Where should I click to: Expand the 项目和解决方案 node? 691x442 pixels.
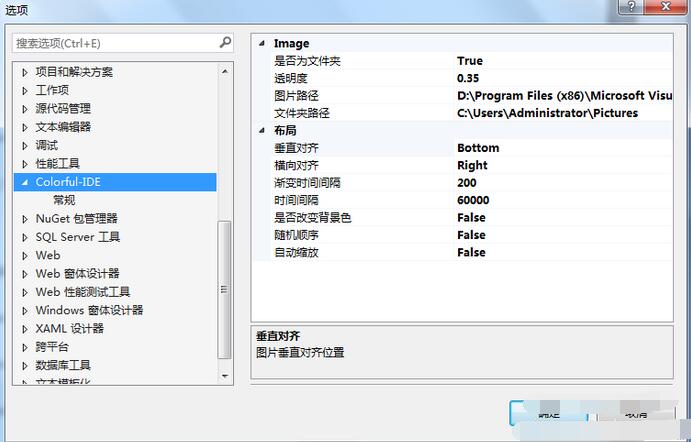(25, 72)
